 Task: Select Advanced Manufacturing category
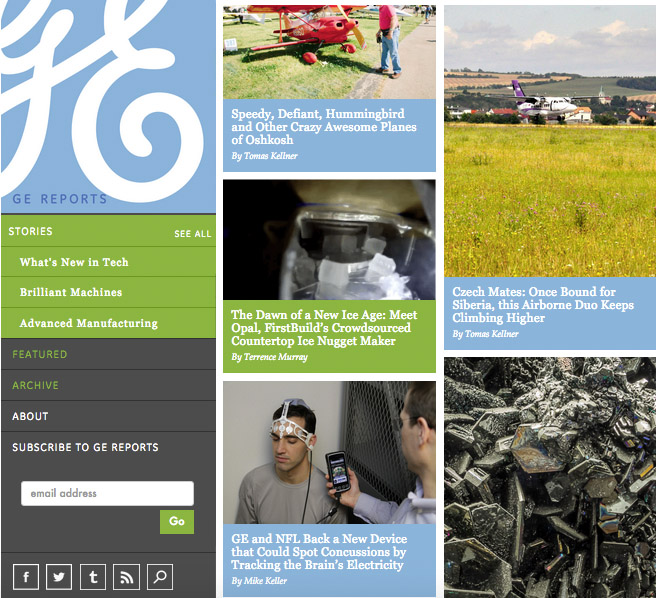[108, 323]
